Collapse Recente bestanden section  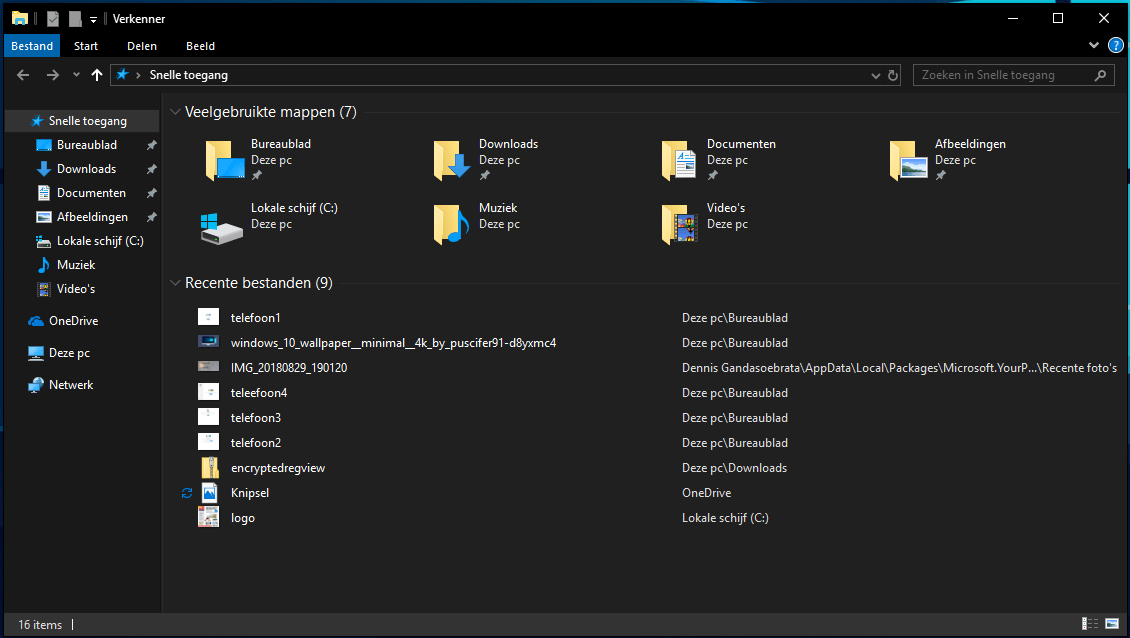[x=175, y=283]
